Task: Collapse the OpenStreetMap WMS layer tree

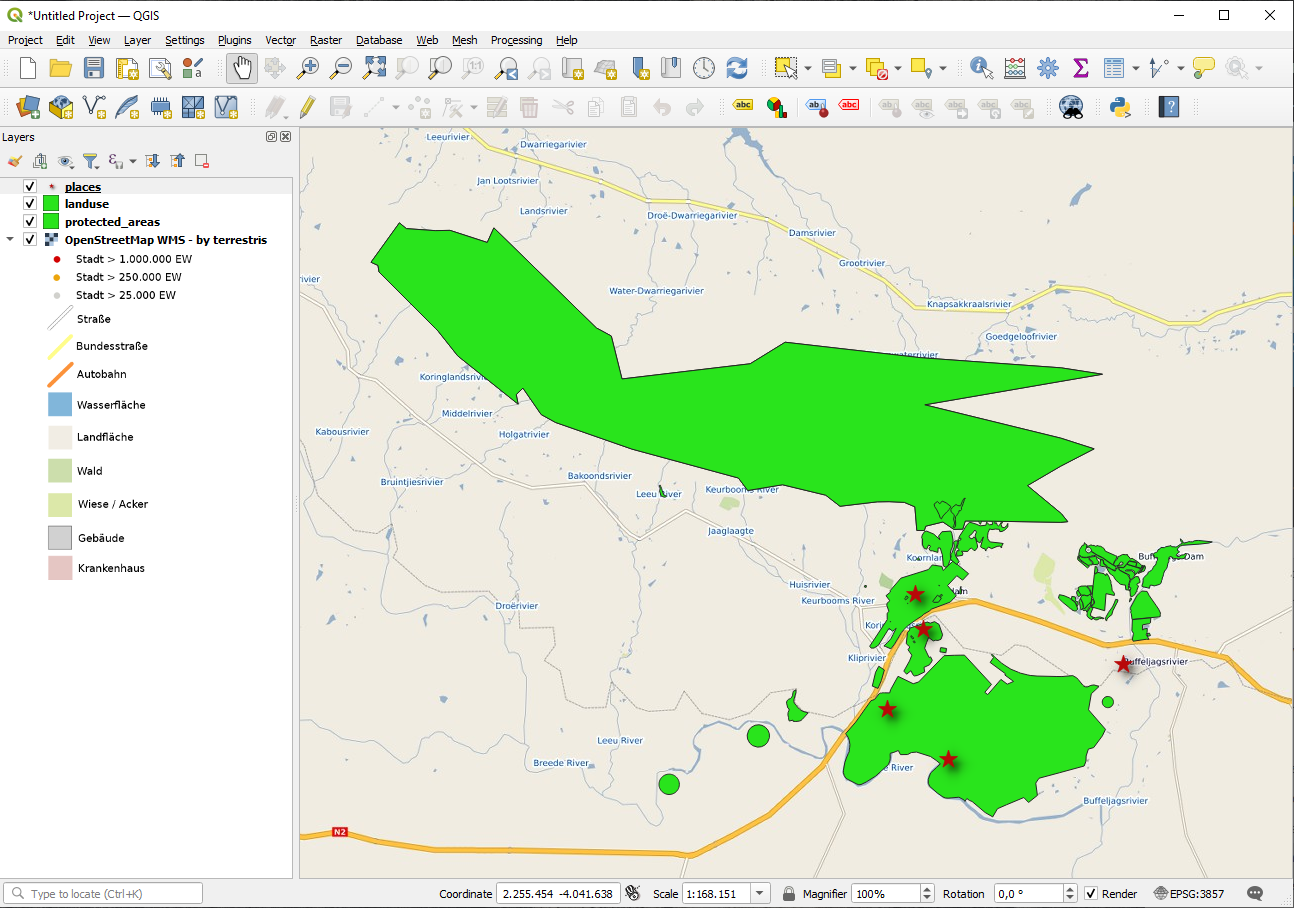Action: (10, 240)
